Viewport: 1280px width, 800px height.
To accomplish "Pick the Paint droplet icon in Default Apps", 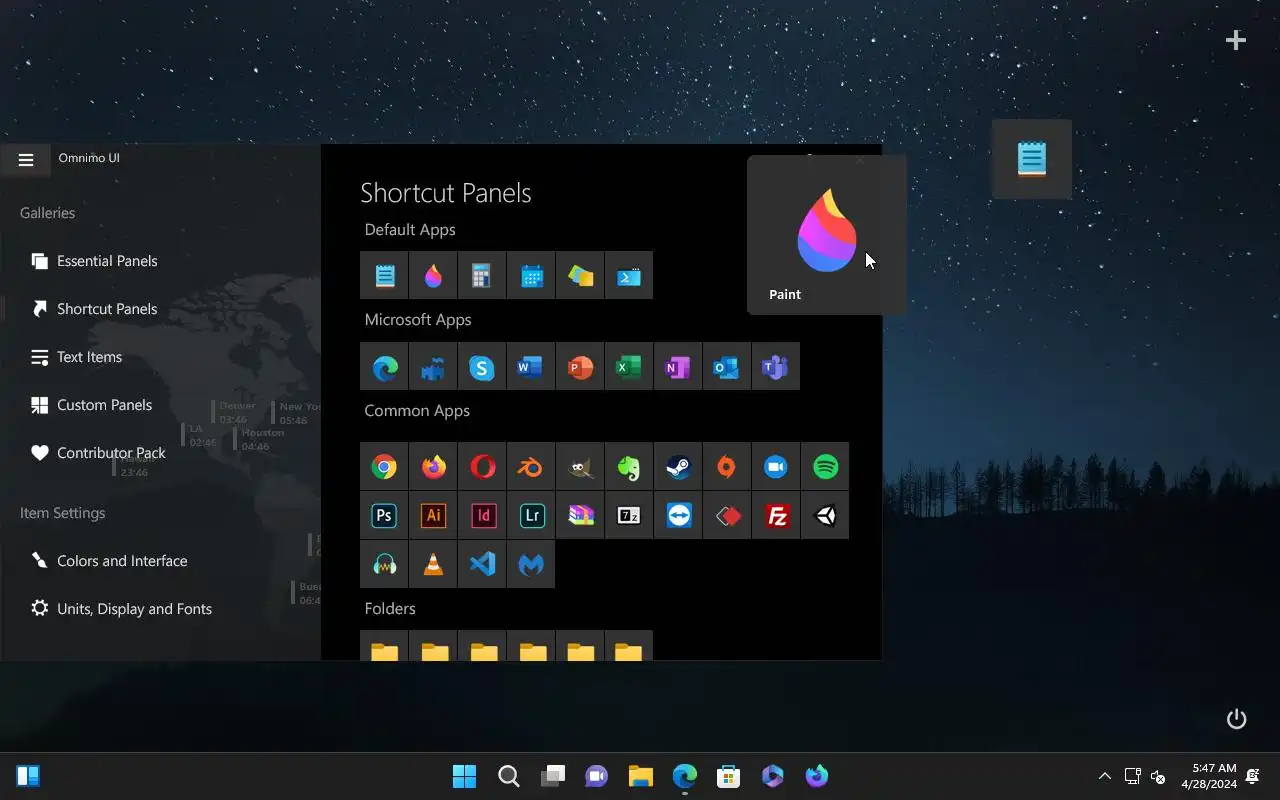I will tap(433, 275).
